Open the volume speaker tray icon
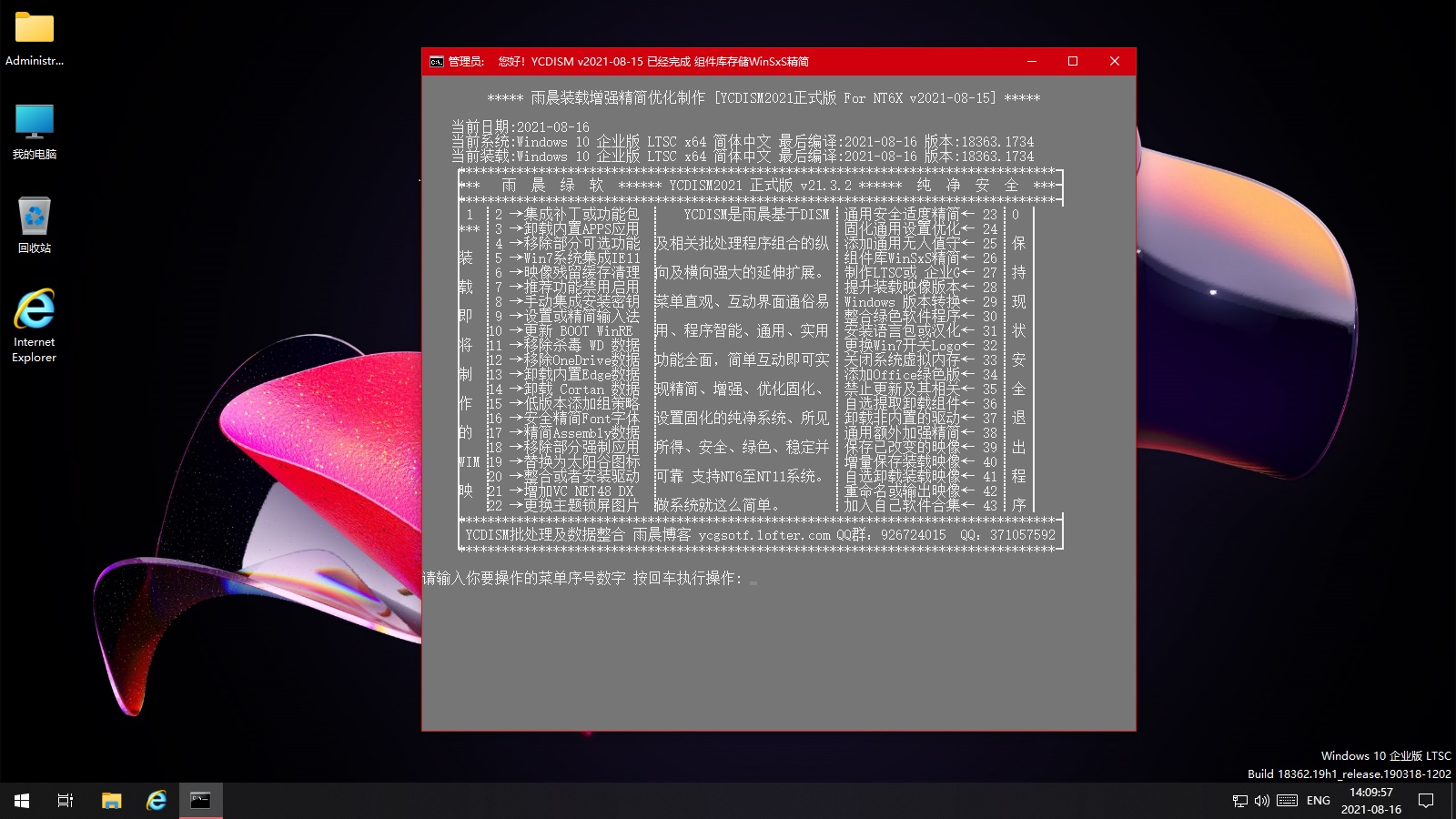 1261,801
